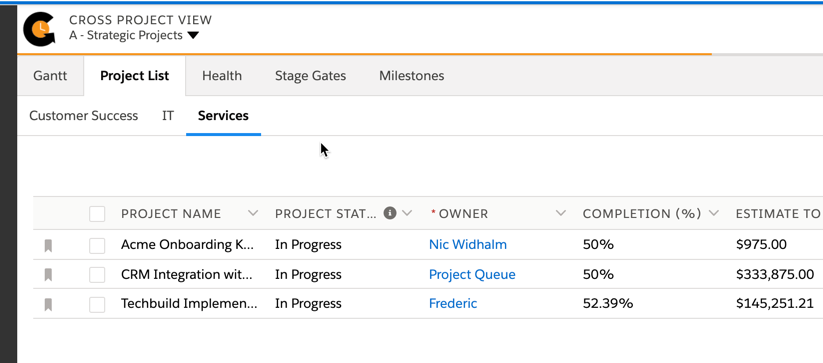
Task: Click bookmark icon for Techbuild Implementation row
Action: tap(48, 305)
